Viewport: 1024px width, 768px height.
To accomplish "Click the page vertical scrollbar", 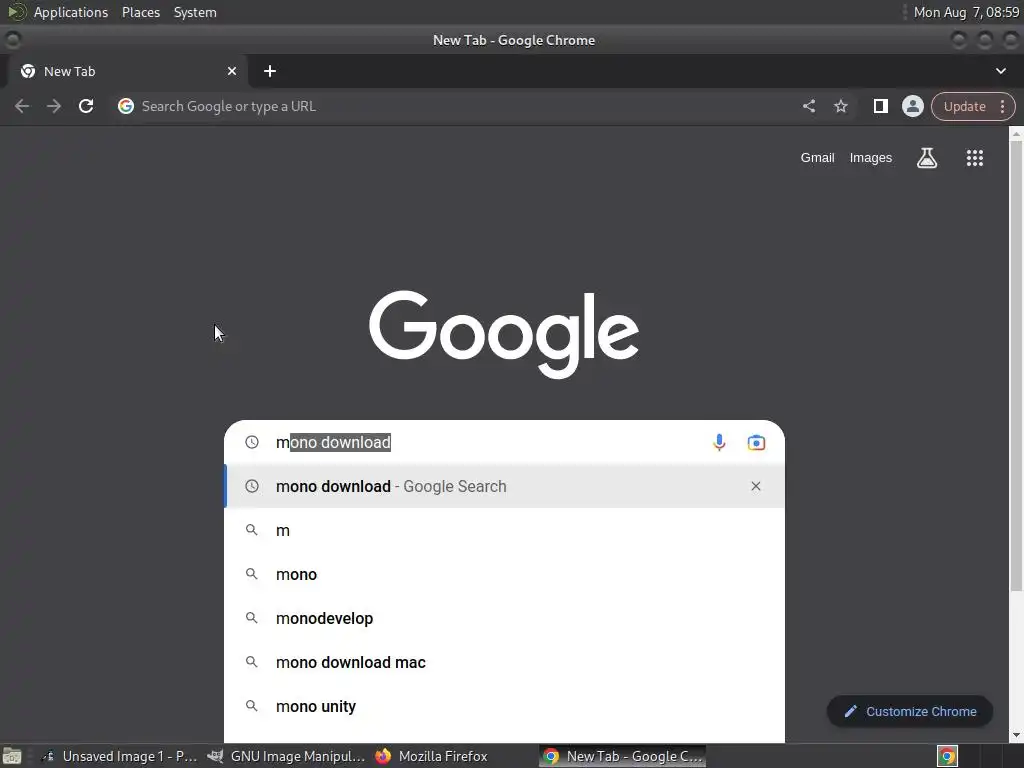I will tap(1016, 366).
